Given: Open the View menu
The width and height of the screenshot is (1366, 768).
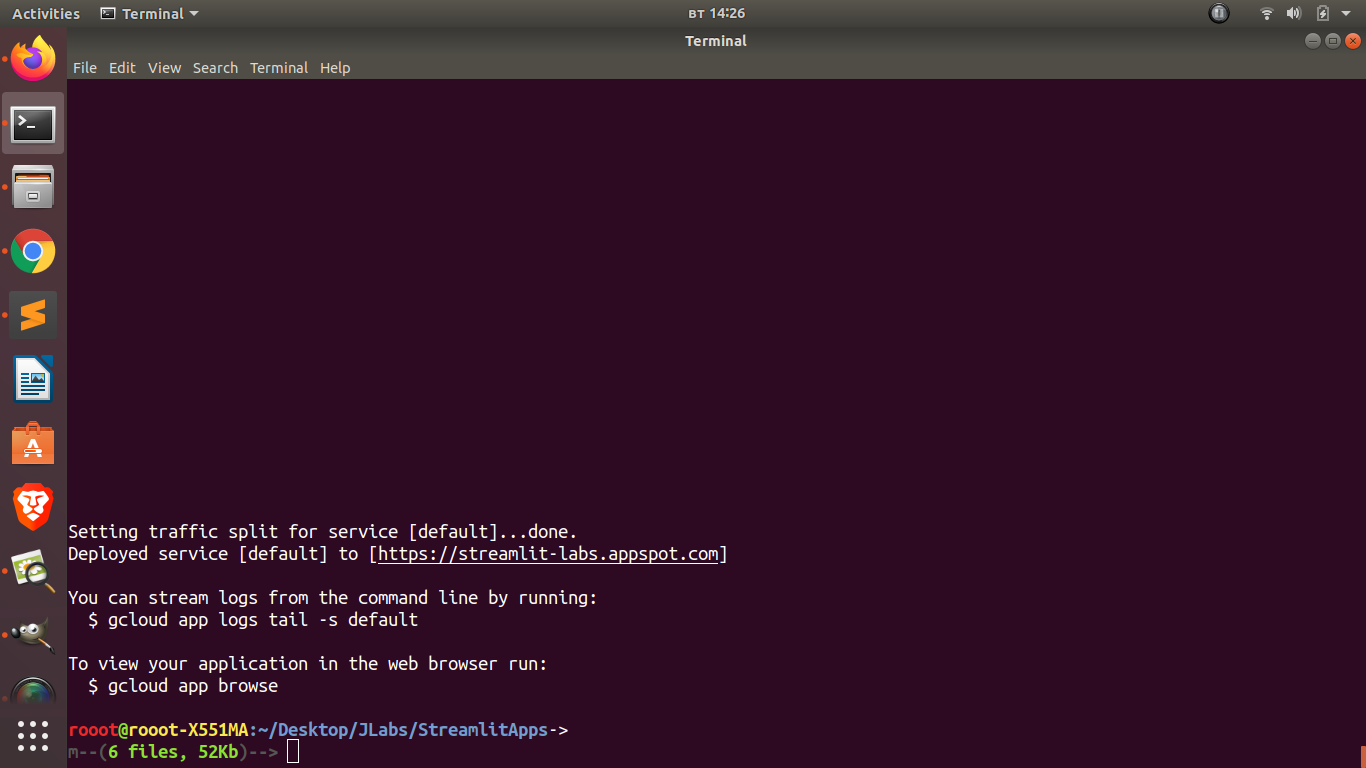Looking at the screenshot, I should click(x=164, y=68).
